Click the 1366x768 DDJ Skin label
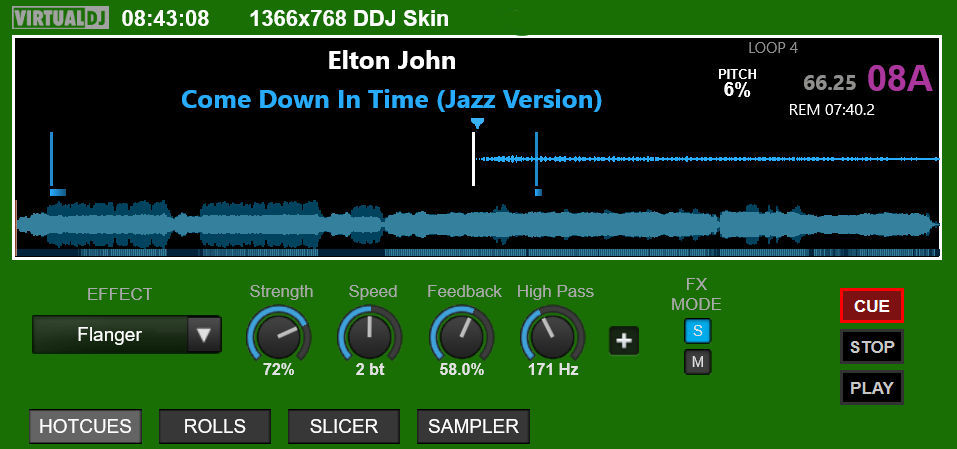 349,18
